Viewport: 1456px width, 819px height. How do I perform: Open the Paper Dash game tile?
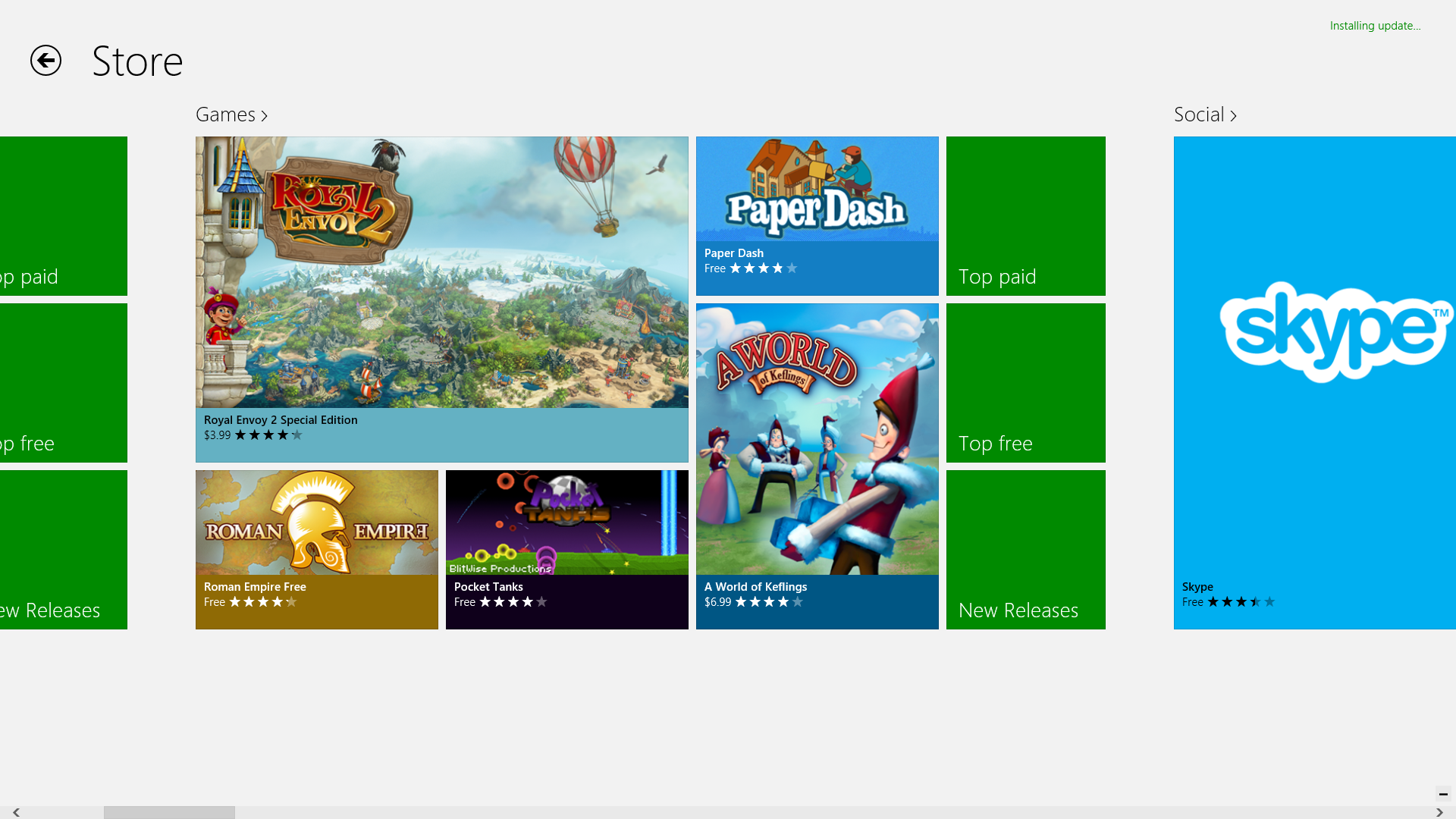pos(817,215)
